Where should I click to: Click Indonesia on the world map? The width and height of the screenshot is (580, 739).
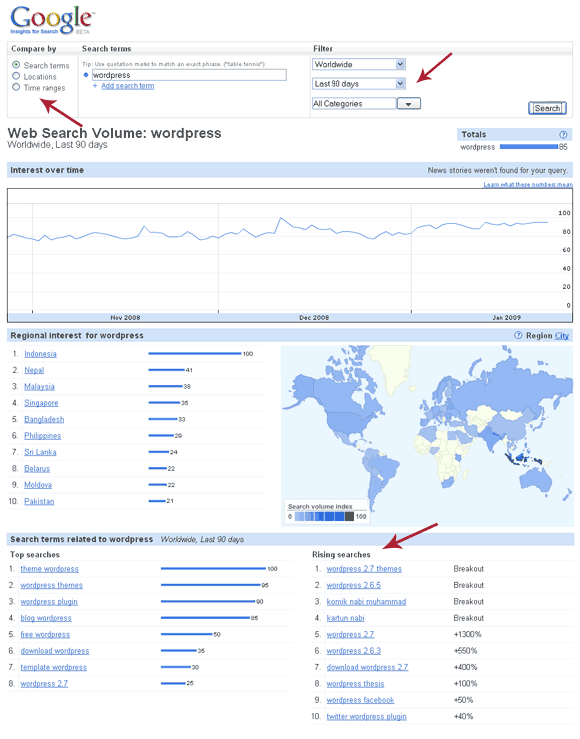[521, 458]
